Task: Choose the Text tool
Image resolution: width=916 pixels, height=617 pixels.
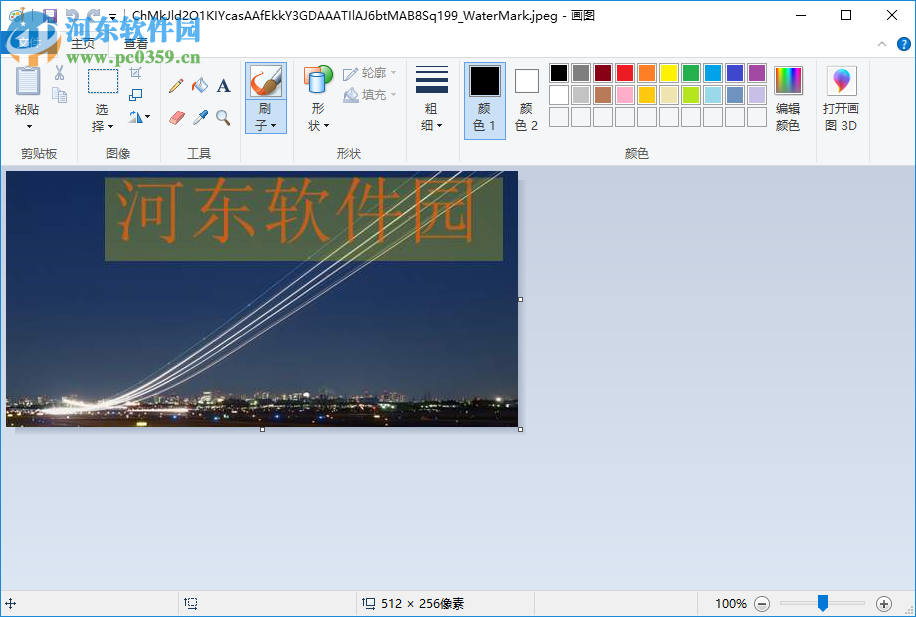Action: pos(223,86)
